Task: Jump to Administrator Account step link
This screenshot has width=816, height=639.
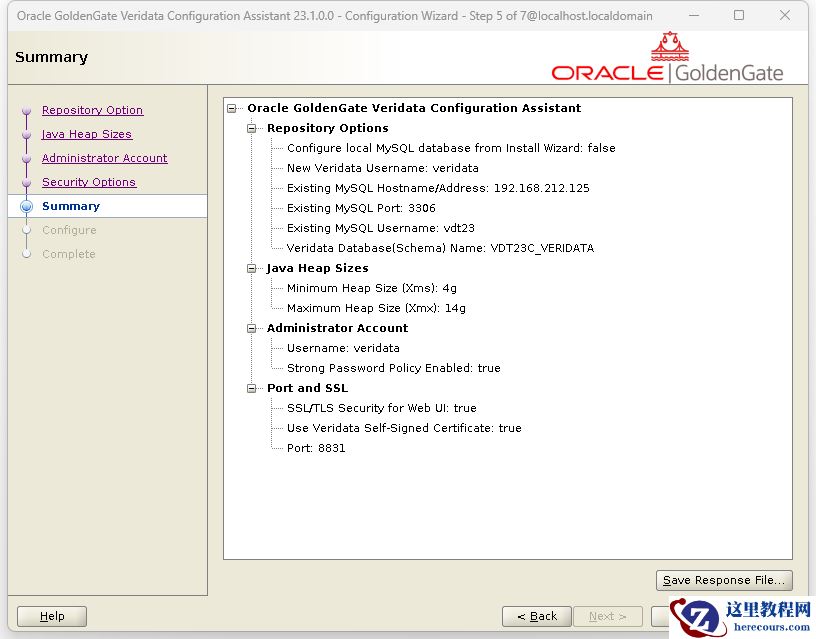Action: (105, 158)
